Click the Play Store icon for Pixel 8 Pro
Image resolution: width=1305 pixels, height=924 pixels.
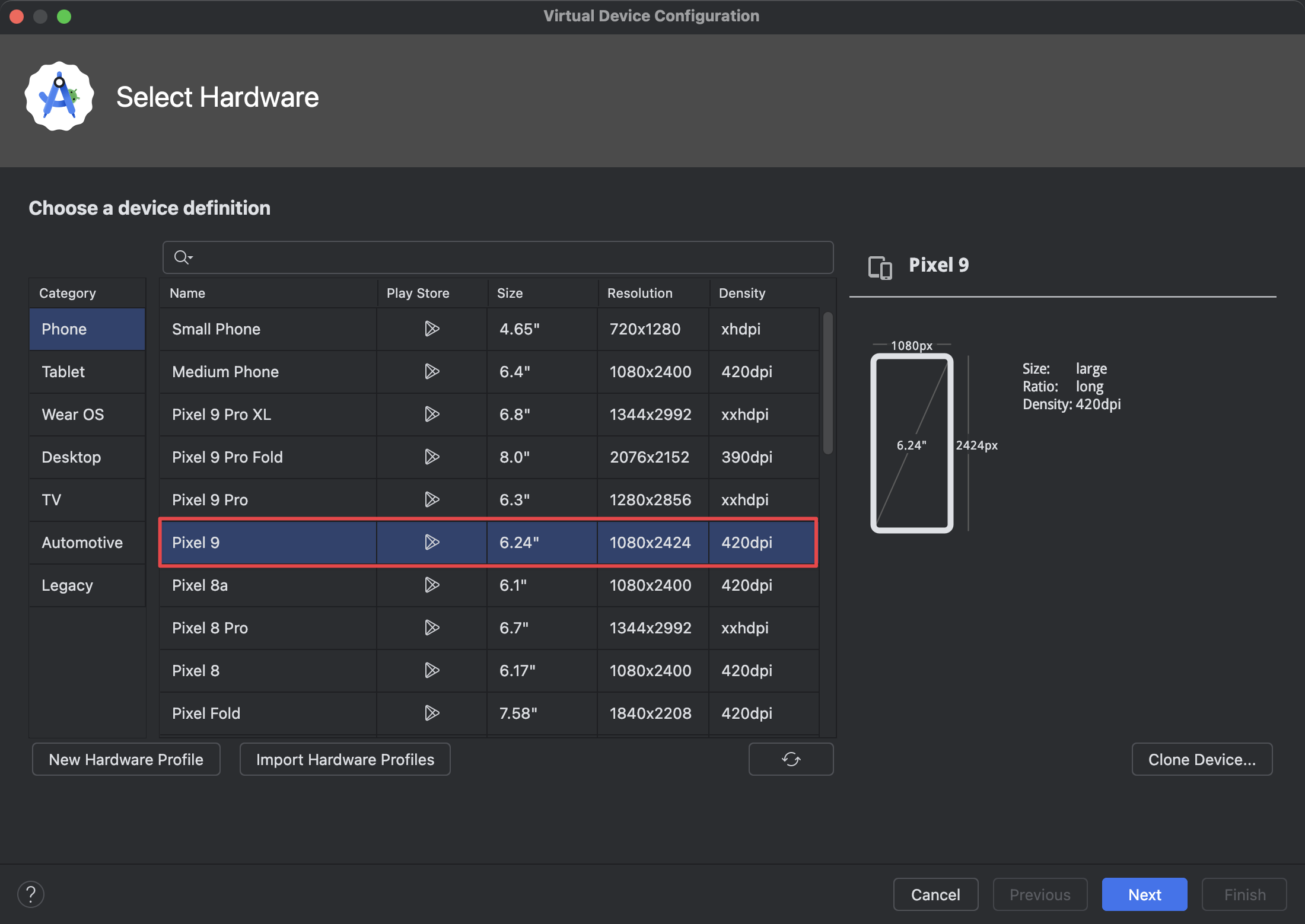point(431,627)
